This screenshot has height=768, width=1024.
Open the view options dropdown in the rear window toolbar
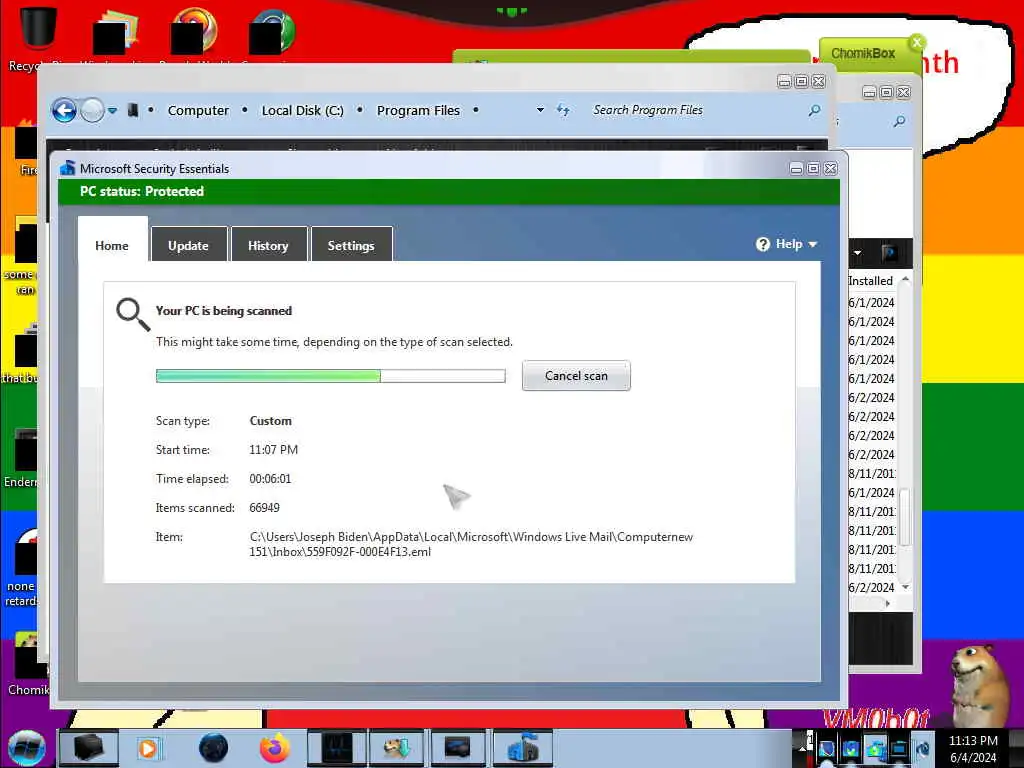pyautogui.click(x=857, y=253)
